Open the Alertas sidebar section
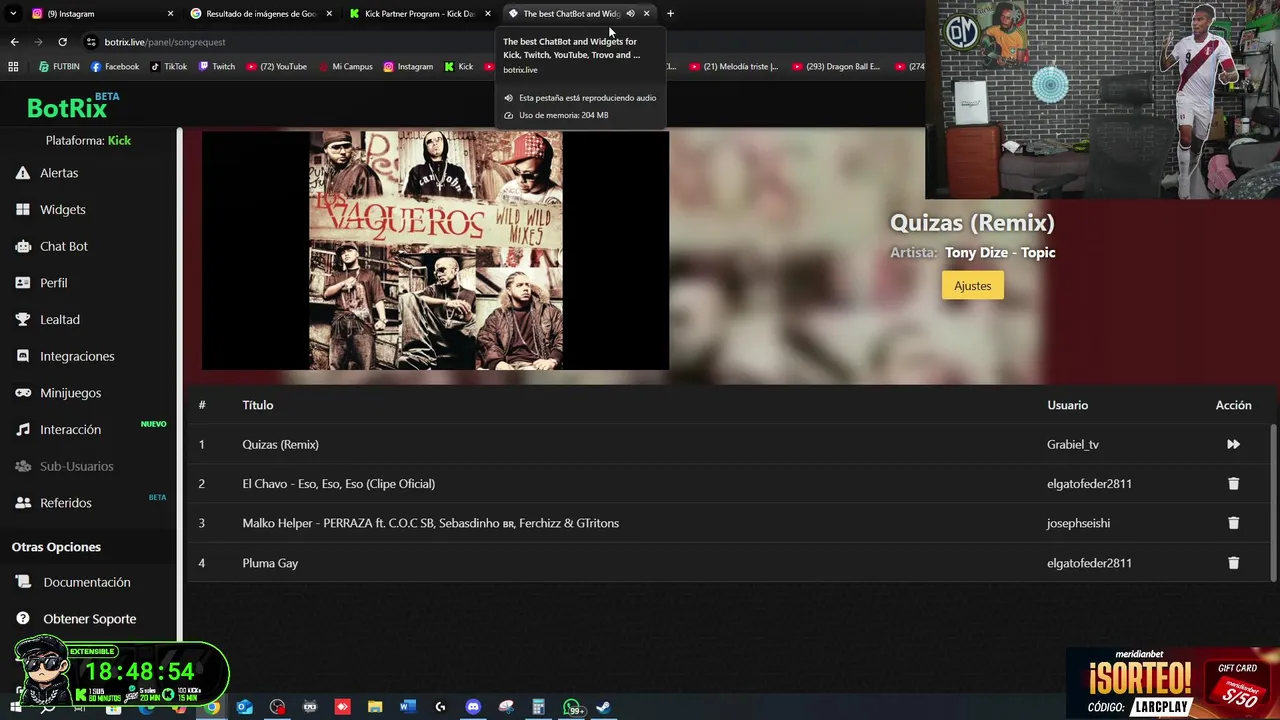Screen dimensions: 1280x720 (x=58, y=173)
